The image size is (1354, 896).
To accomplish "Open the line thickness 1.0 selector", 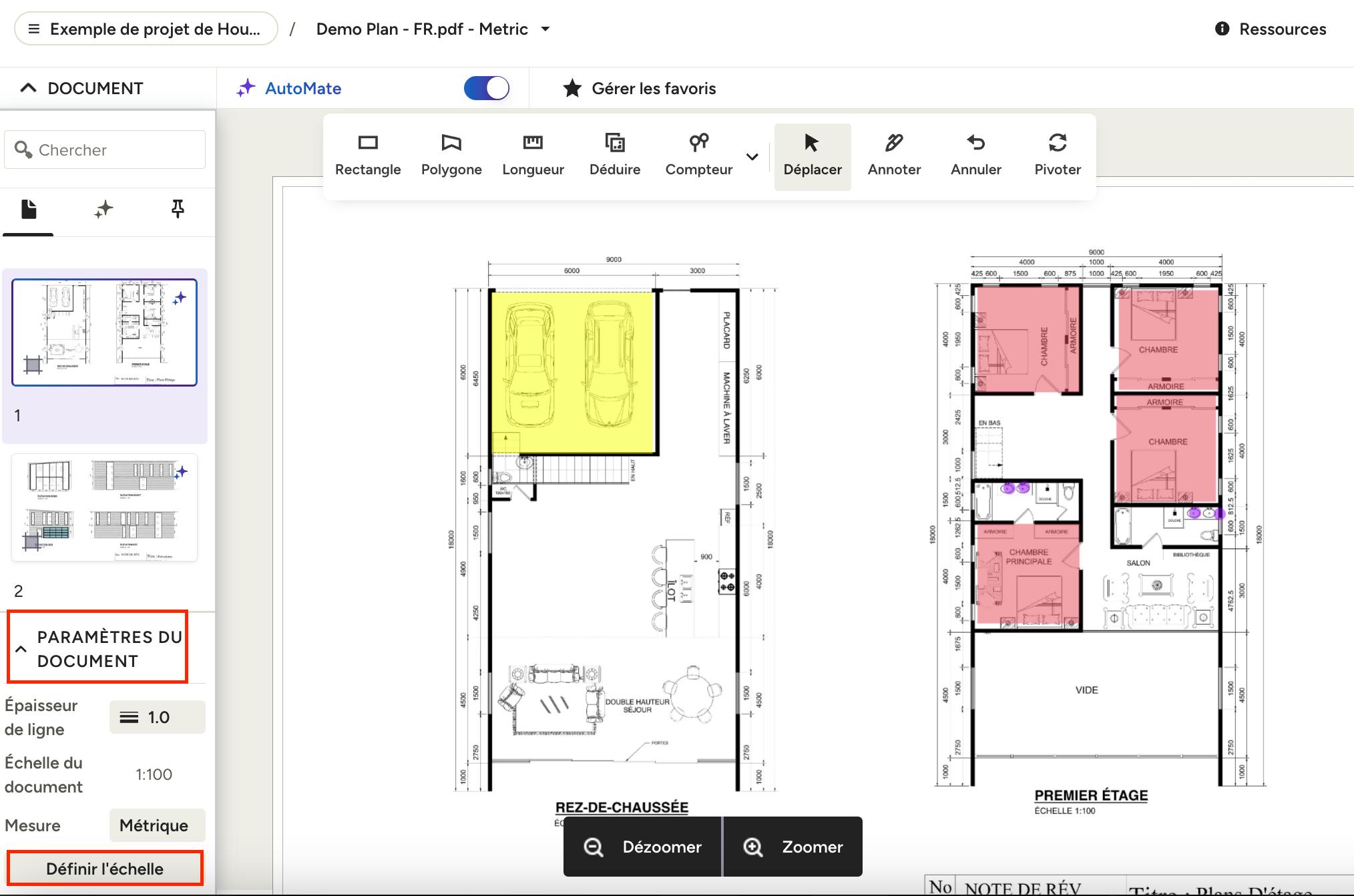I will [x=158, y=717].
